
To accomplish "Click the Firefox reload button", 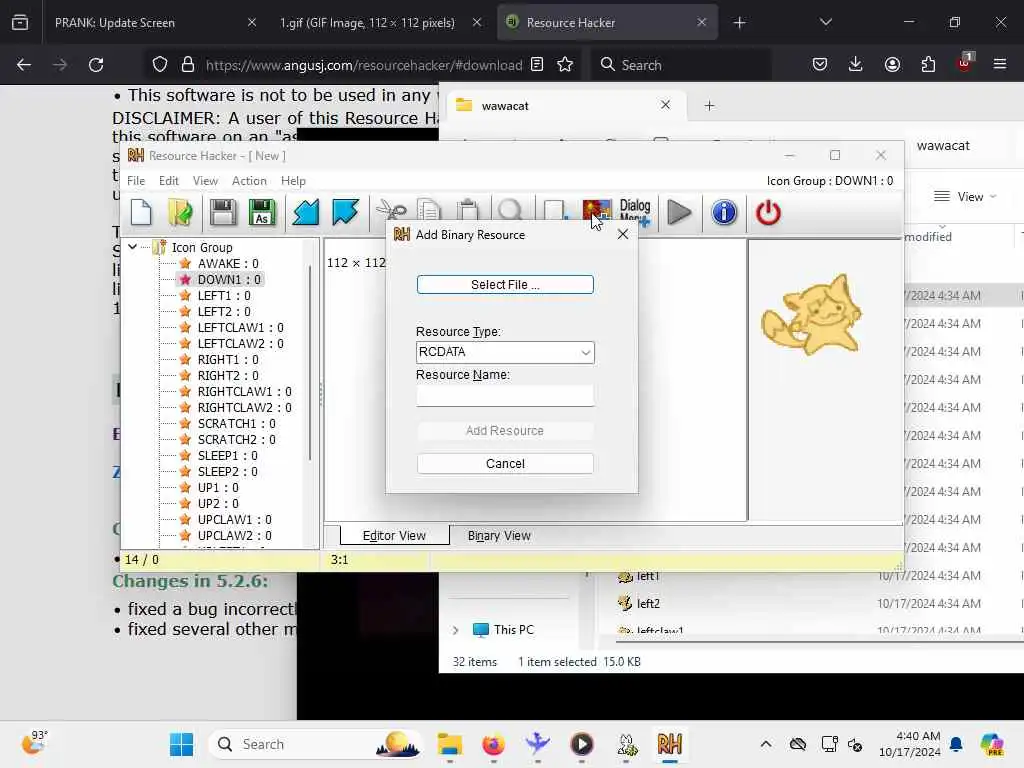I will point(96,65).
